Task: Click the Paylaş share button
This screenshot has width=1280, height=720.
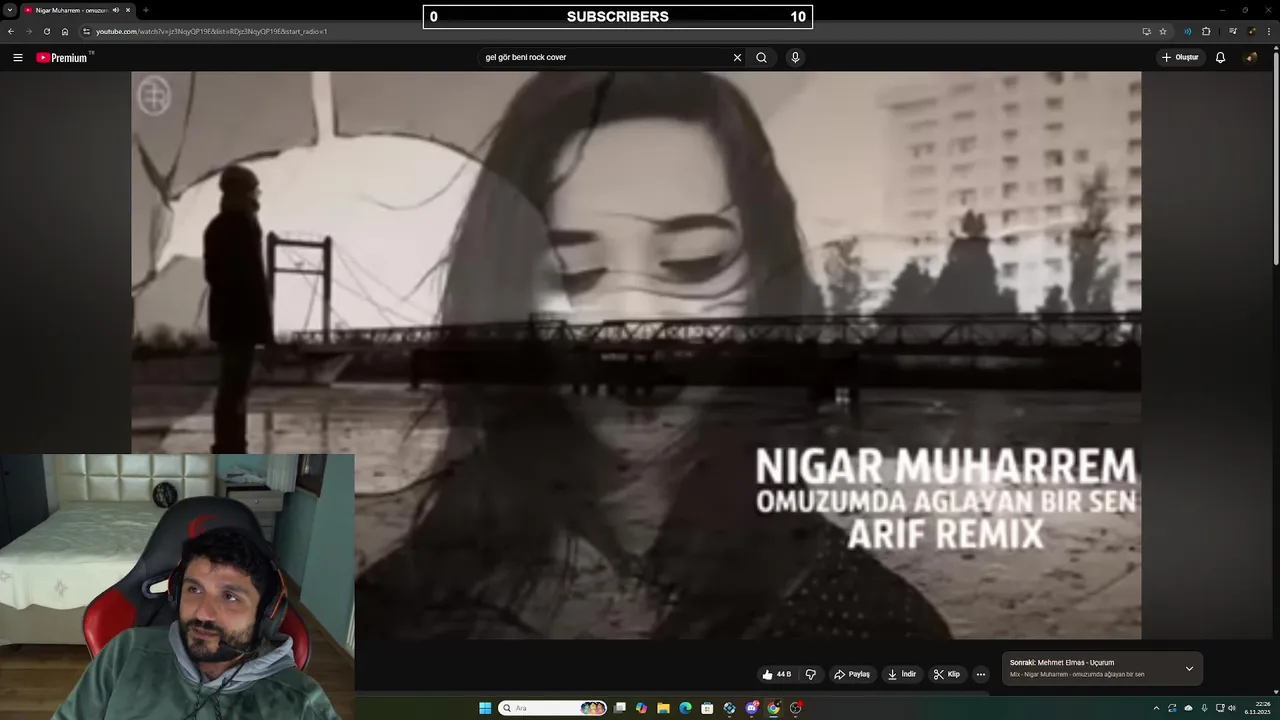Action: pos(852,674)
